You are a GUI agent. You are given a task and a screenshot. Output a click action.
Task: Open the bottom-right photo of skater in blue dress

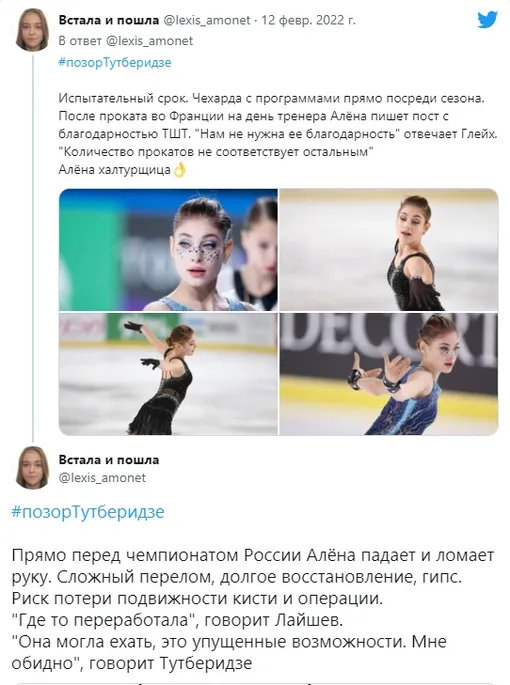tap(389, 374)
